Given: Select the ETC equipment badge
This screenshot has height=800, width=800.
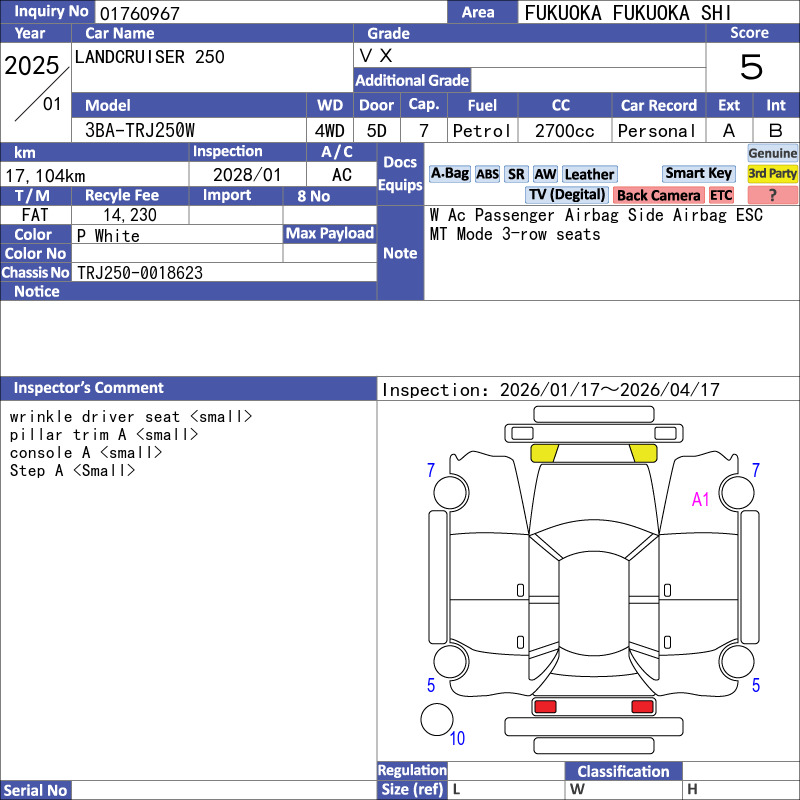Looking at the screenshot, I should (721, 195).
